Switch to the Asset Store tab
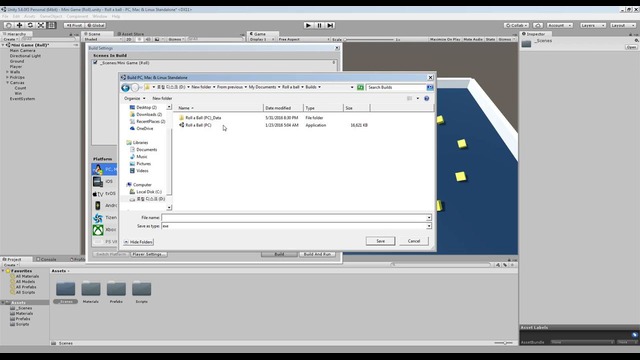 click(x=130, y=34)
